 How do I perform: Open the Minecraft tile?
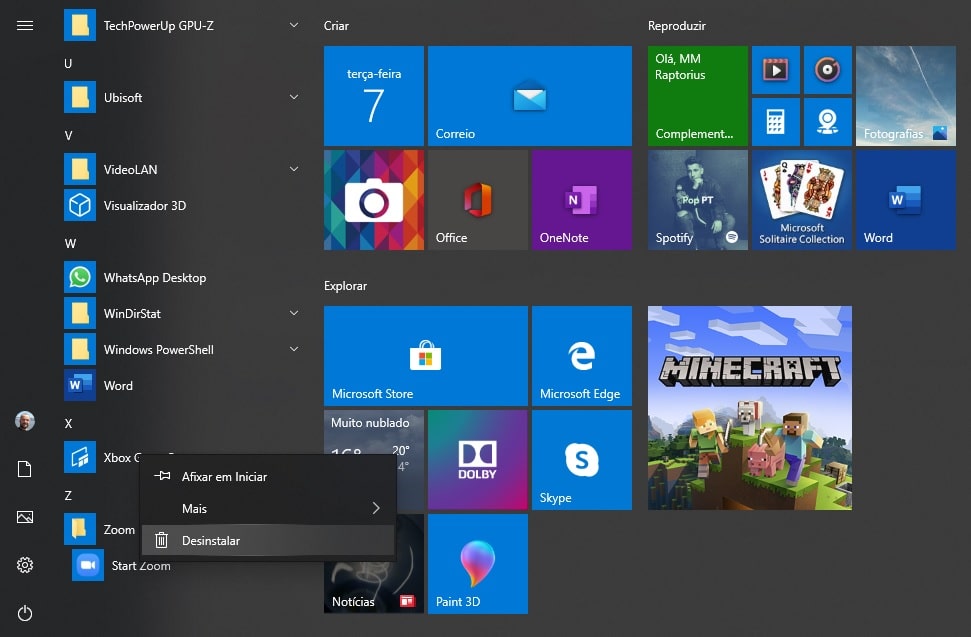click(x=750, y=408)
